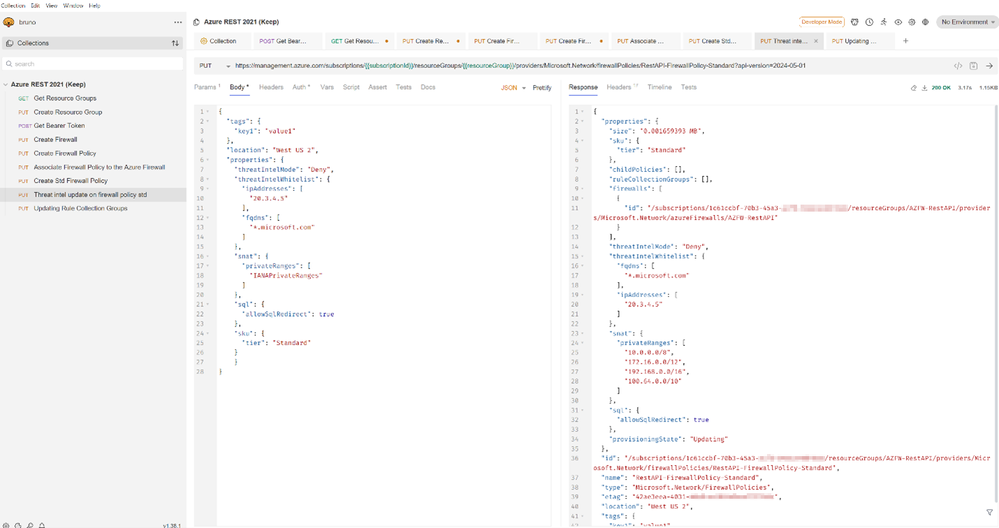999x528 pixels.
Task: Clear the response with the eraser icon
Action: (x=914, y=88)
